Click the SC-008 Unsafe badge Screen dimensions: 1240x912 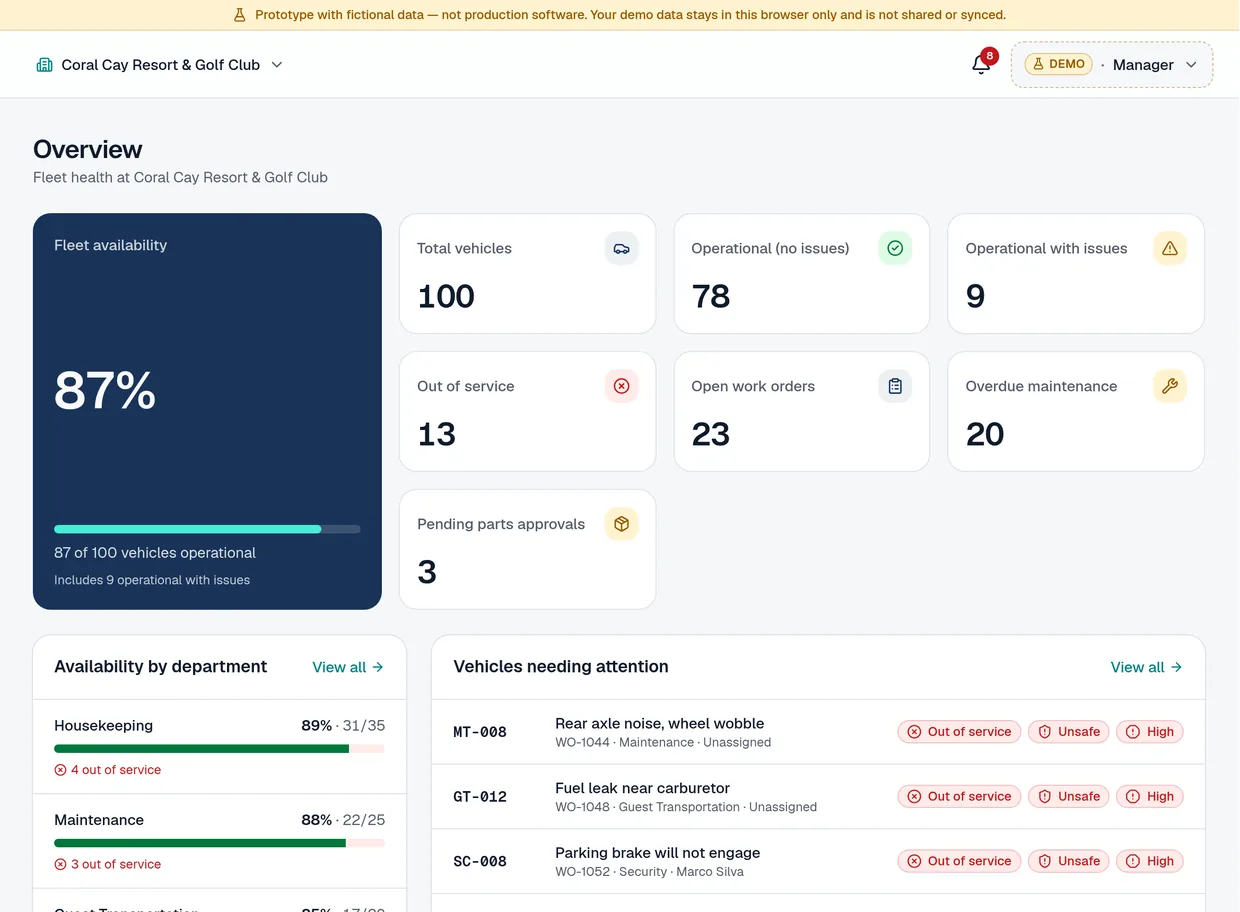[1069, 861]
